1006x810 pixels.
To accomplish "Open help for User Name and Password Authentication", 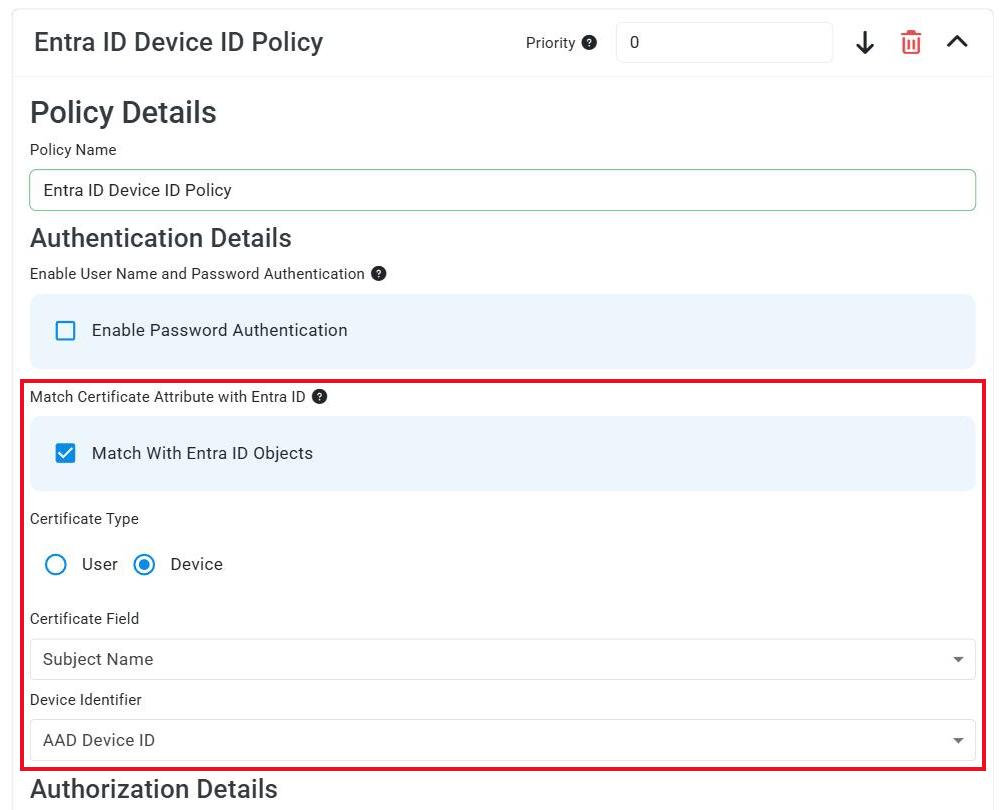I will pos(379,274).
